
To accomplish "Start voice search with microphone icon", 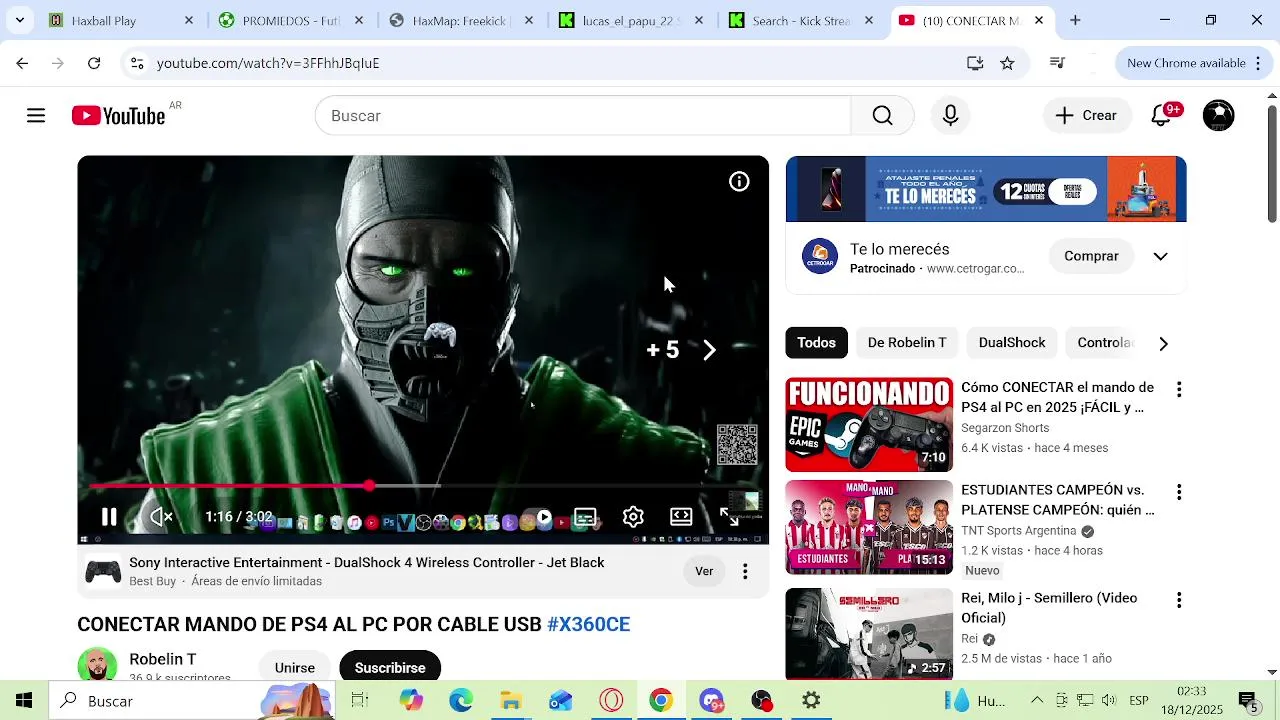I will 950,116.
